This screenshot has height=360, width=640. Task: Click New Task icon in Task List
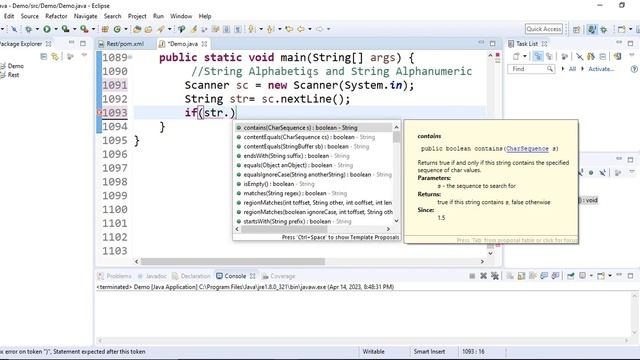pyautogui.click(x=516, y=56)
